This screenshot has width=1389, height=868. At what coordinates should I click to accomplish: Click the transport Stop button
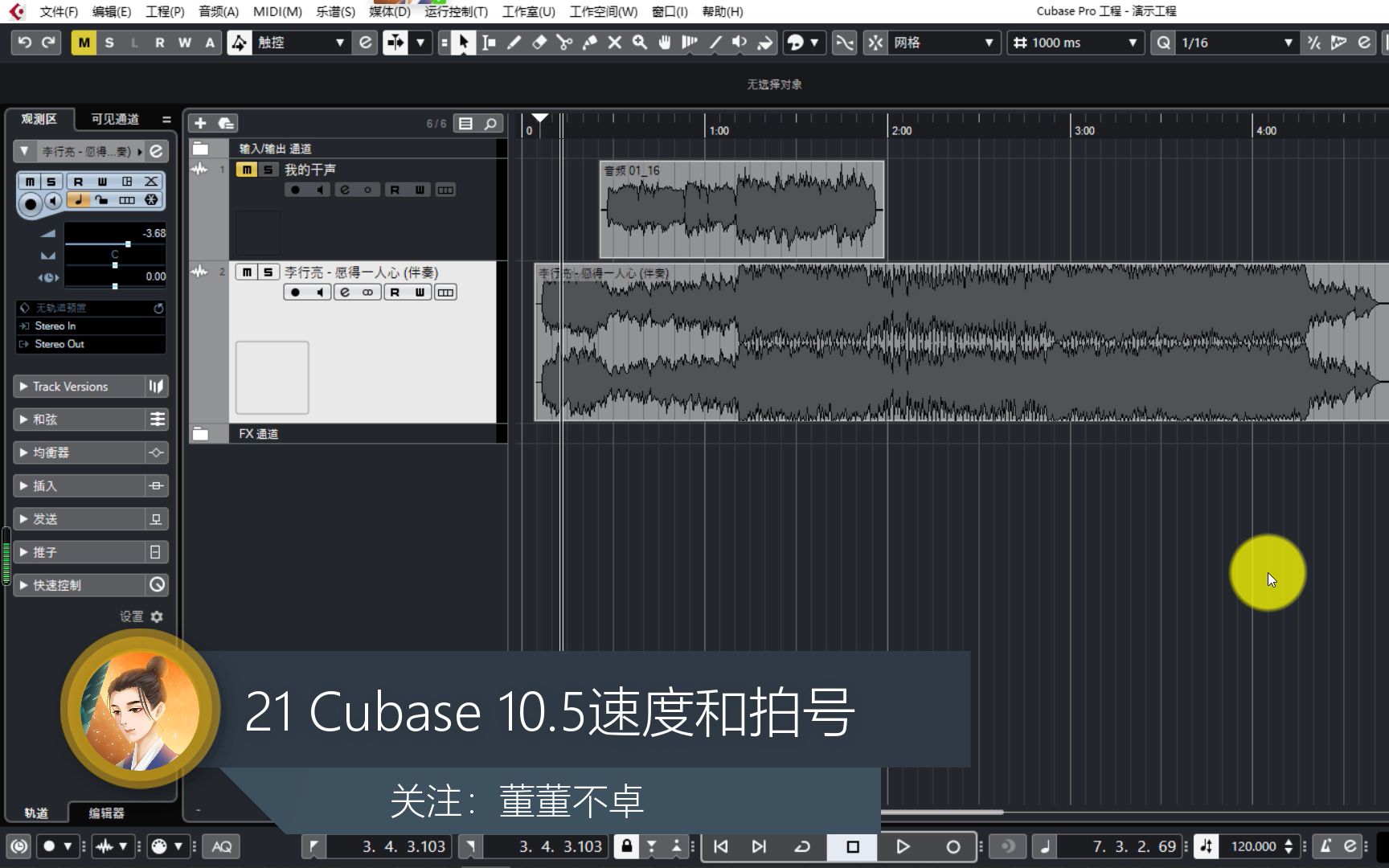point(853,846)
